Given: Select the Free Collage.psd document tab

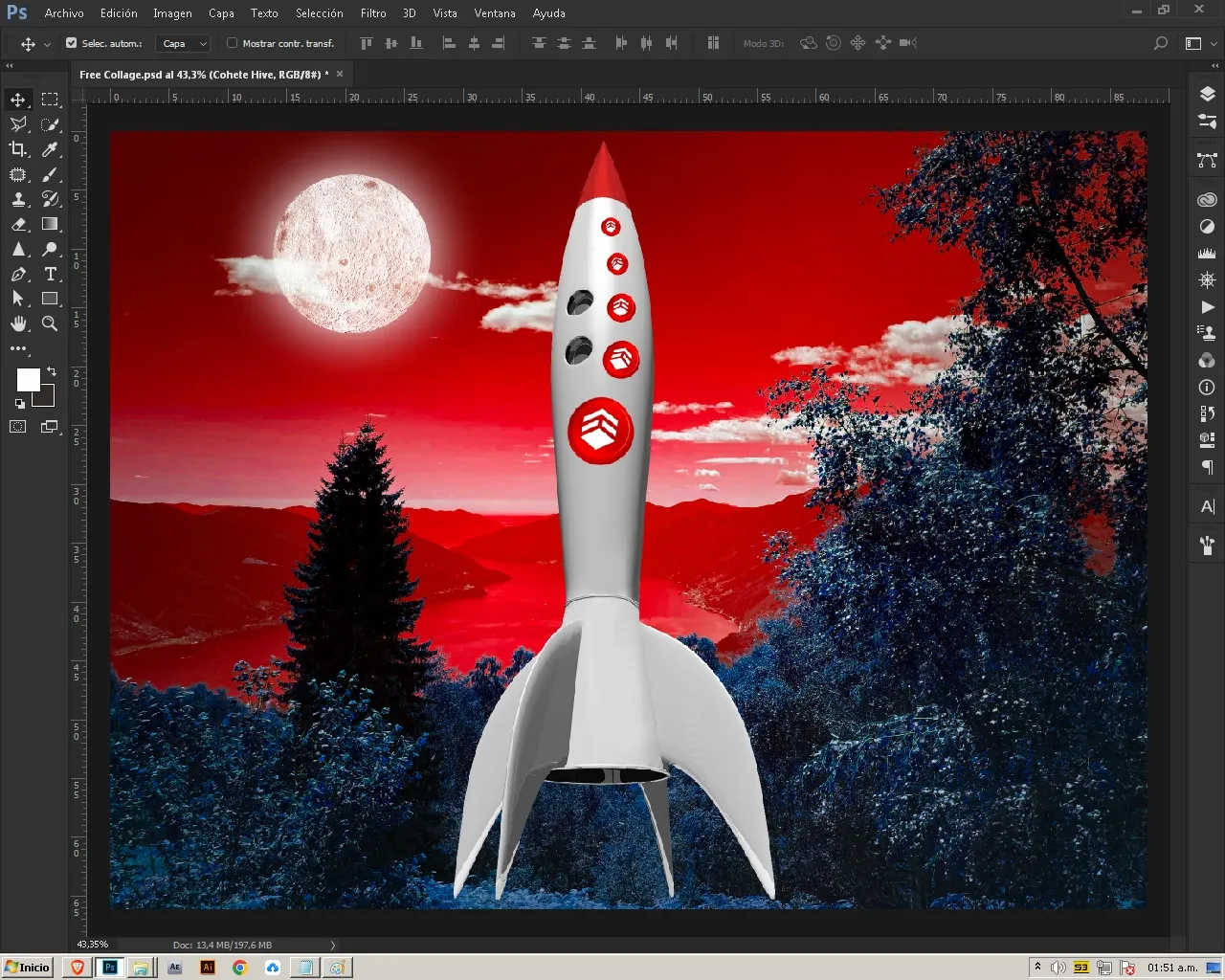Looking at the screenshot, I should [x=204, y=74].
